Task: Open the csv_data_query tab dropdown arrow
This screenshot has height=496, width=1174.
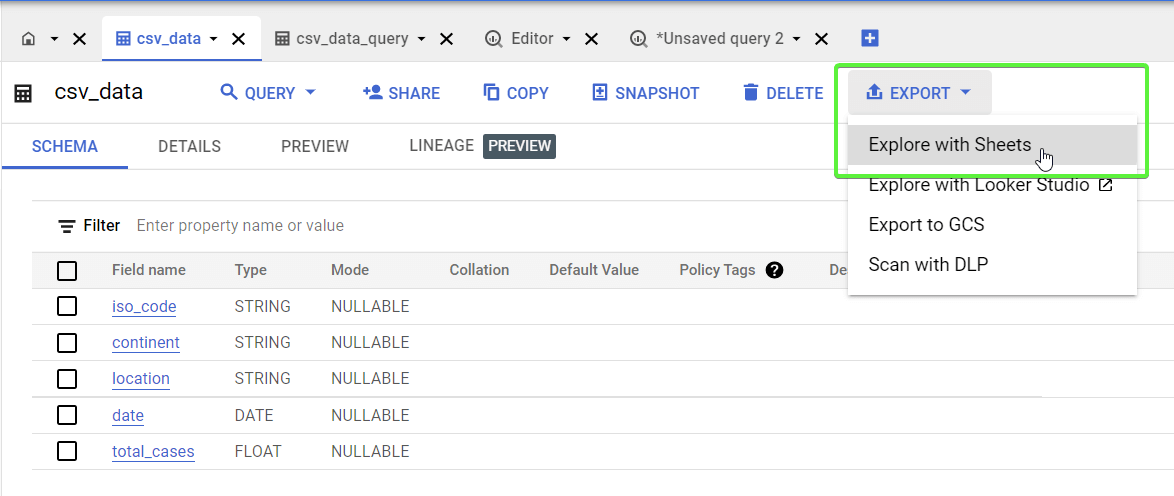Action: click(x=421, y=39)
